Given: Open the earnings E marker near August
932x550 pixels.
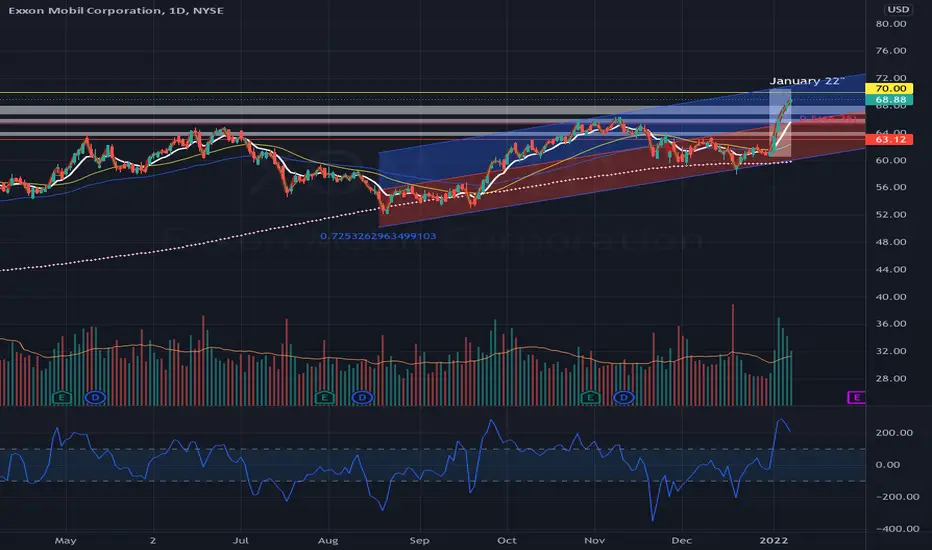Looking at the screenshot, I should click(x=325, y=397).
